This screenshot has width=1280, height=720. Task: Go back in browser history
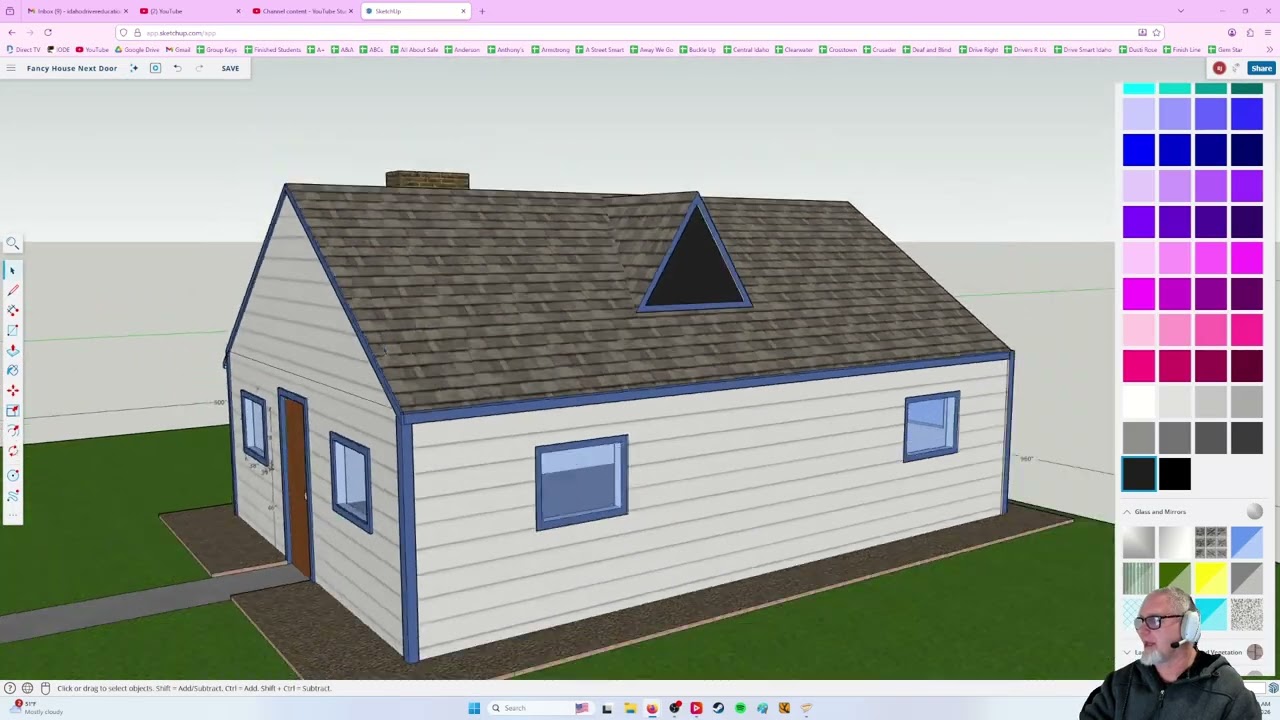tap(11, 32)
